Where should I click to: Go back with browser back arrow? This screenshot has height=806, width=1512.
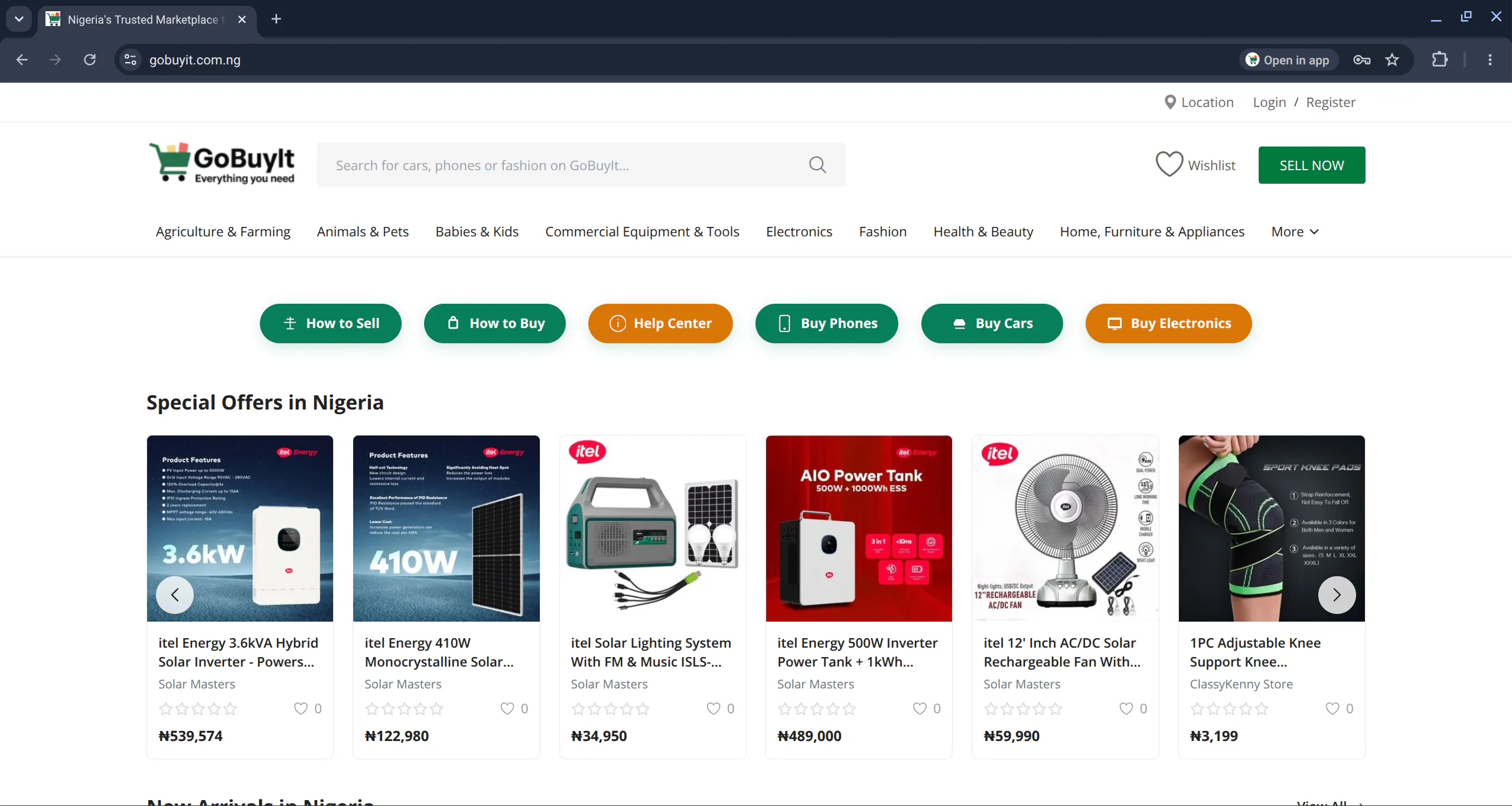(x=22, y=60)
